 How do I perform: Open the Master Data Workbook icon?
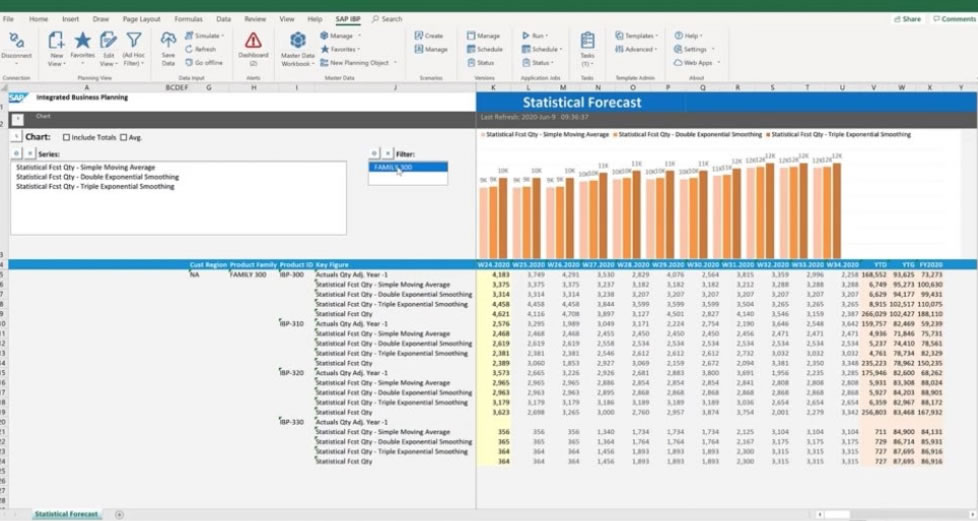(x=298, y=41)
